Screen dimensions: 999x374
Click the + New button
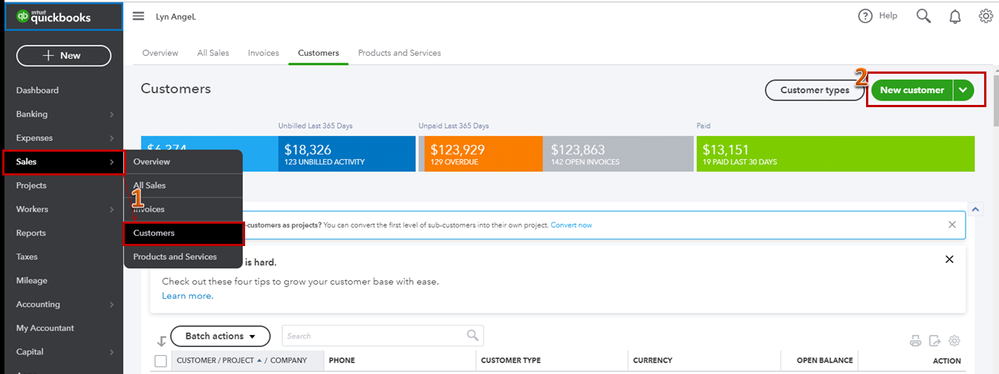pyautogui.click(x=64, y=55)
